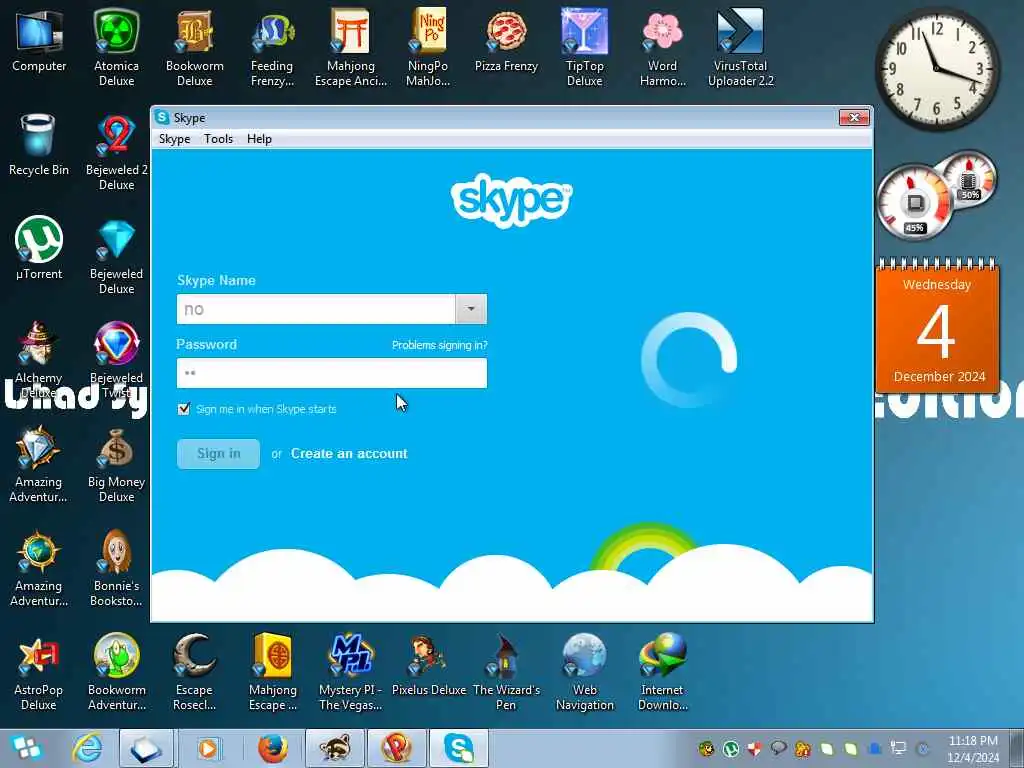Click the network tray icon
This screenshot has height=768, width=1024.
[899, 748]
